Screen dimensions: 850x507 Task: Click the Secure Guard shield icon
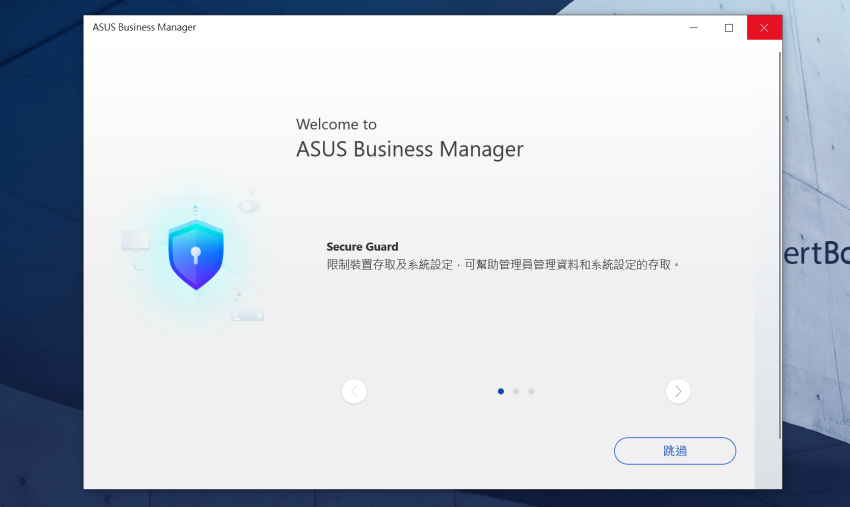pyautogui.click(x=196, y=254)
